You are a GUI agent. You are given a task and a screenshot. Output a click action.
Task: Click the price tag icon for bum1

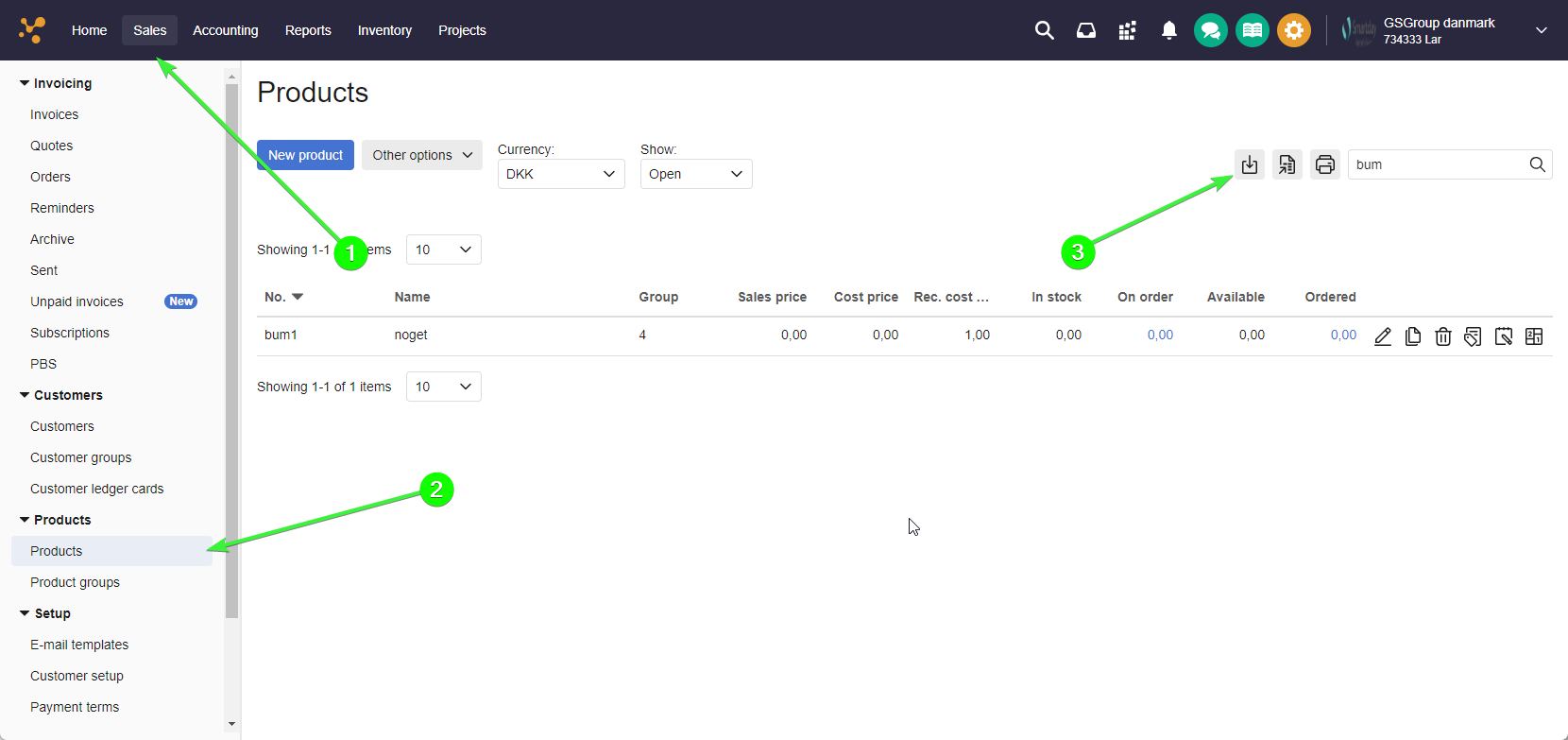(1474, 336)
